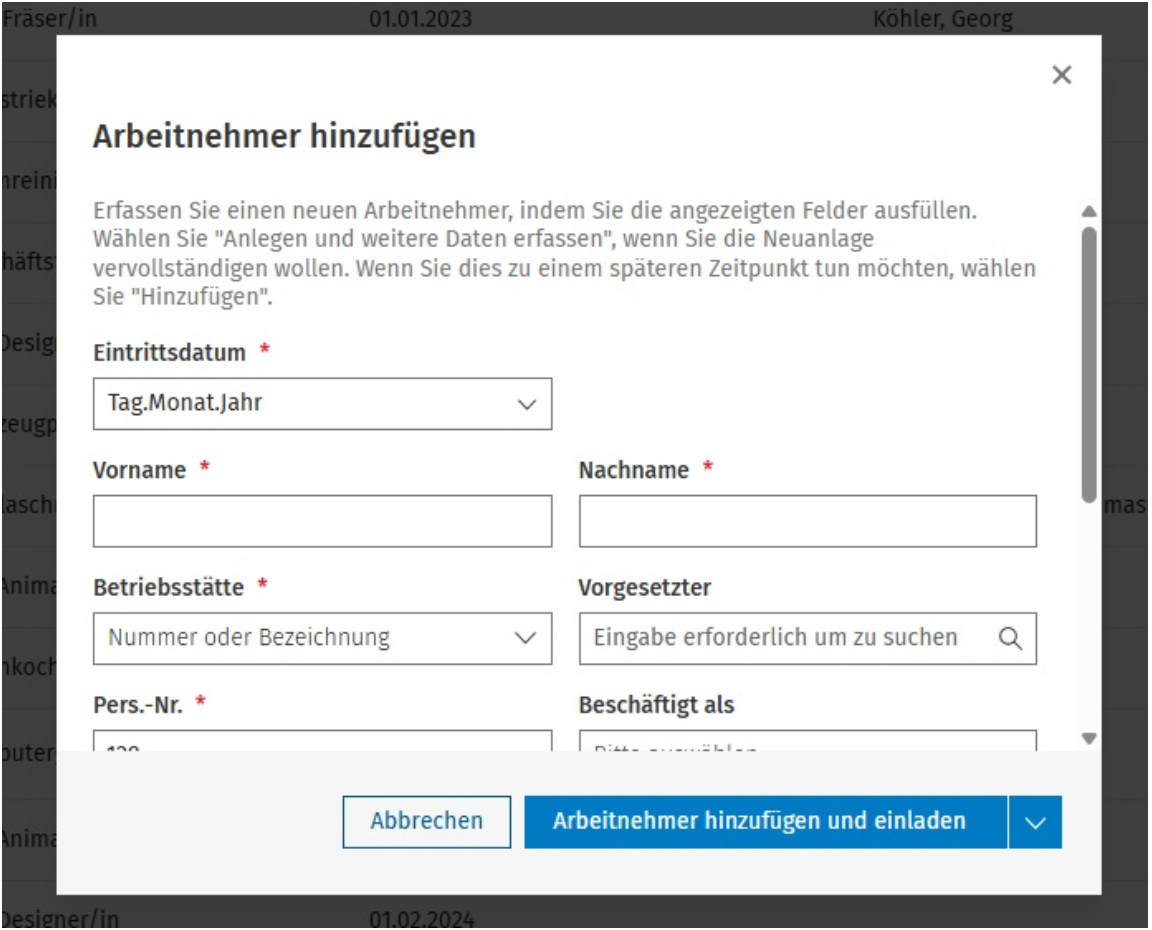The width and height of the screenshot is (1152, 930).
Task: Close the Arbeitnehmer hinzufügen dialog with X
Action: (x=1061, y=74)
